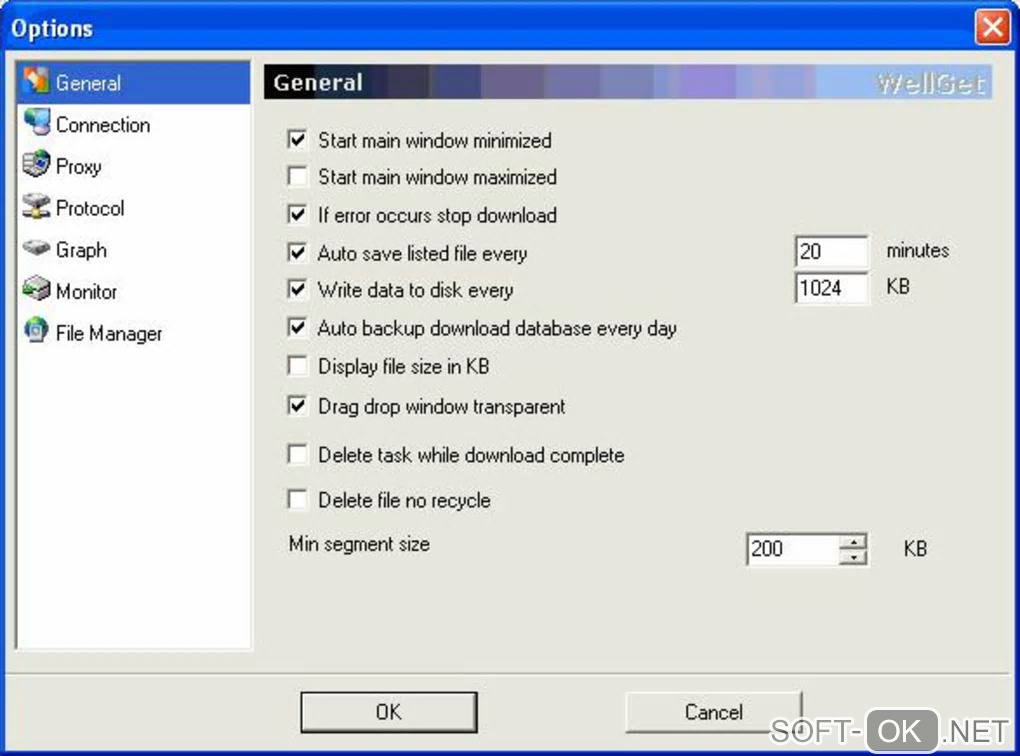Click the Connection category icon

36,123
